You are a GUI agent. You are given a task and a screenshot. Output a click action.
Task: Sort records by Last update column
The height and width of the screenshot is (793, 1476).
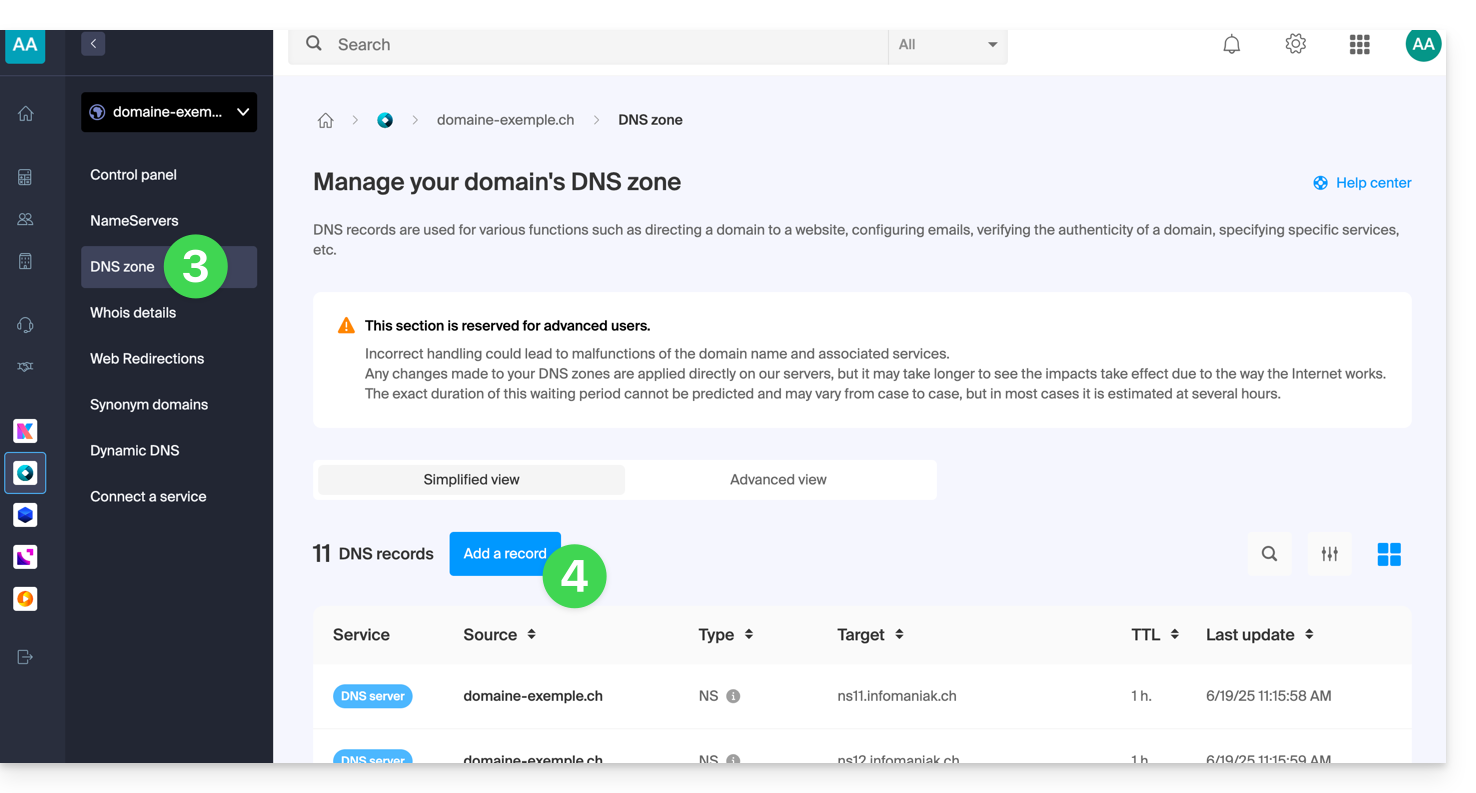[1309, 635]
